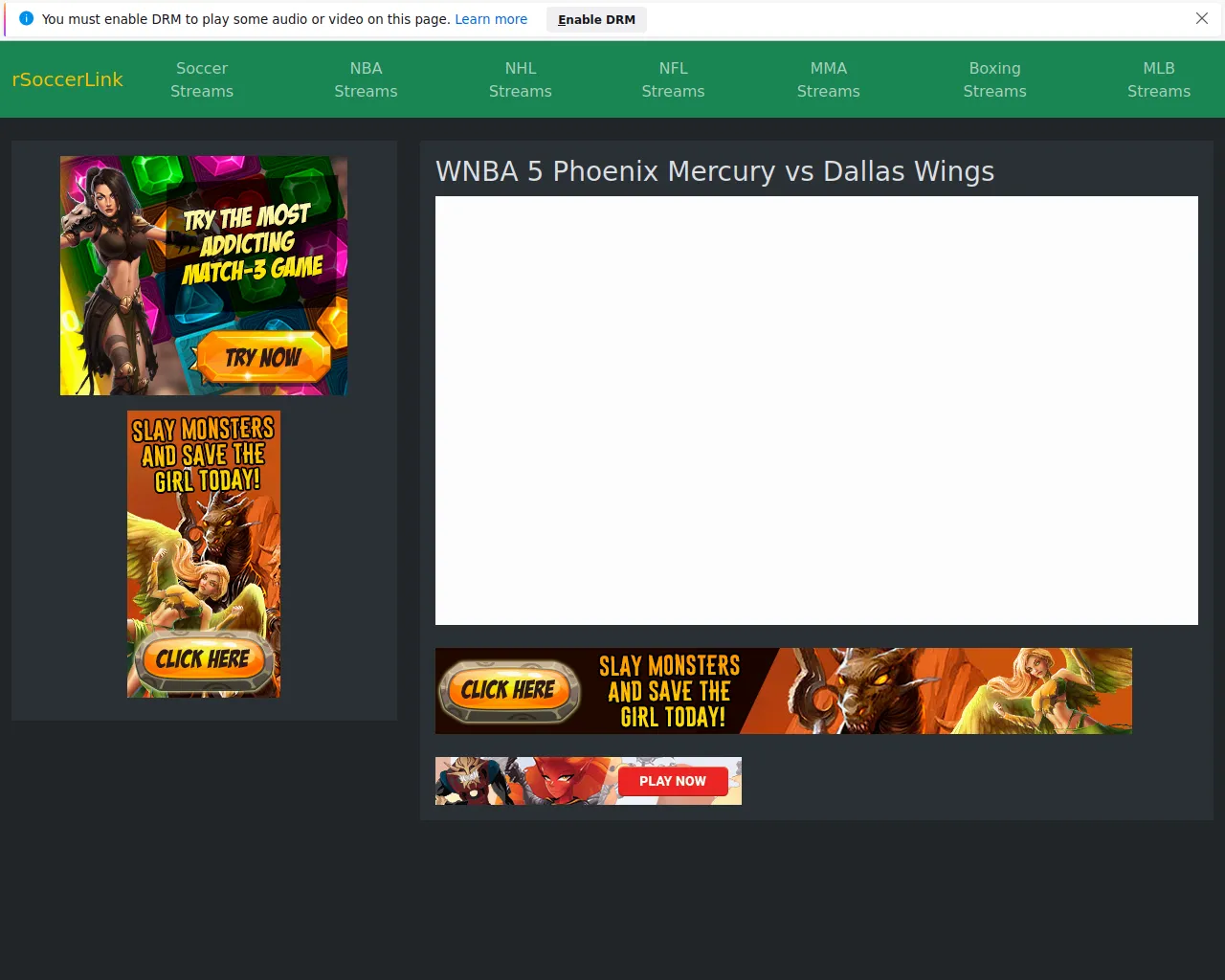Click the DRM notification message text
1225x980 pixels.
(246, 19)
